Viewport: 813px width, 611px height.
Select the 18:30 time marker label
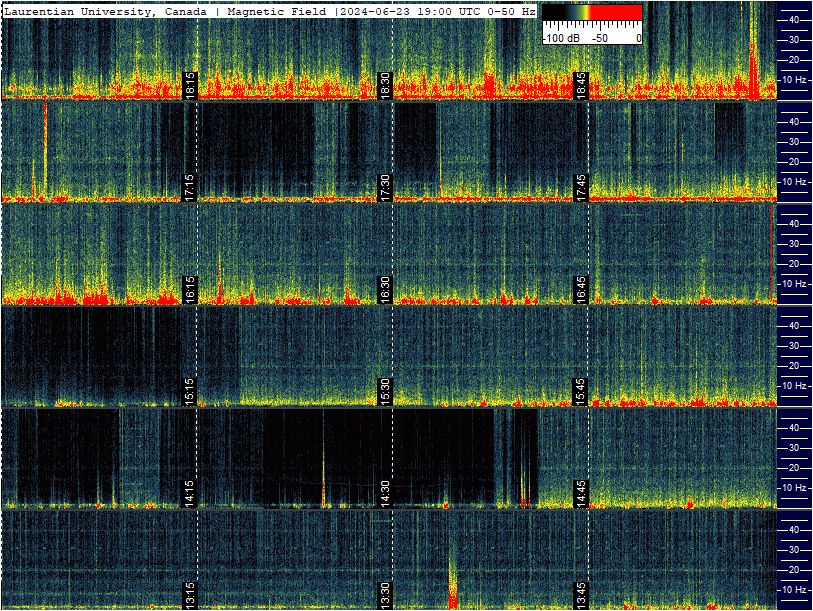385,85
